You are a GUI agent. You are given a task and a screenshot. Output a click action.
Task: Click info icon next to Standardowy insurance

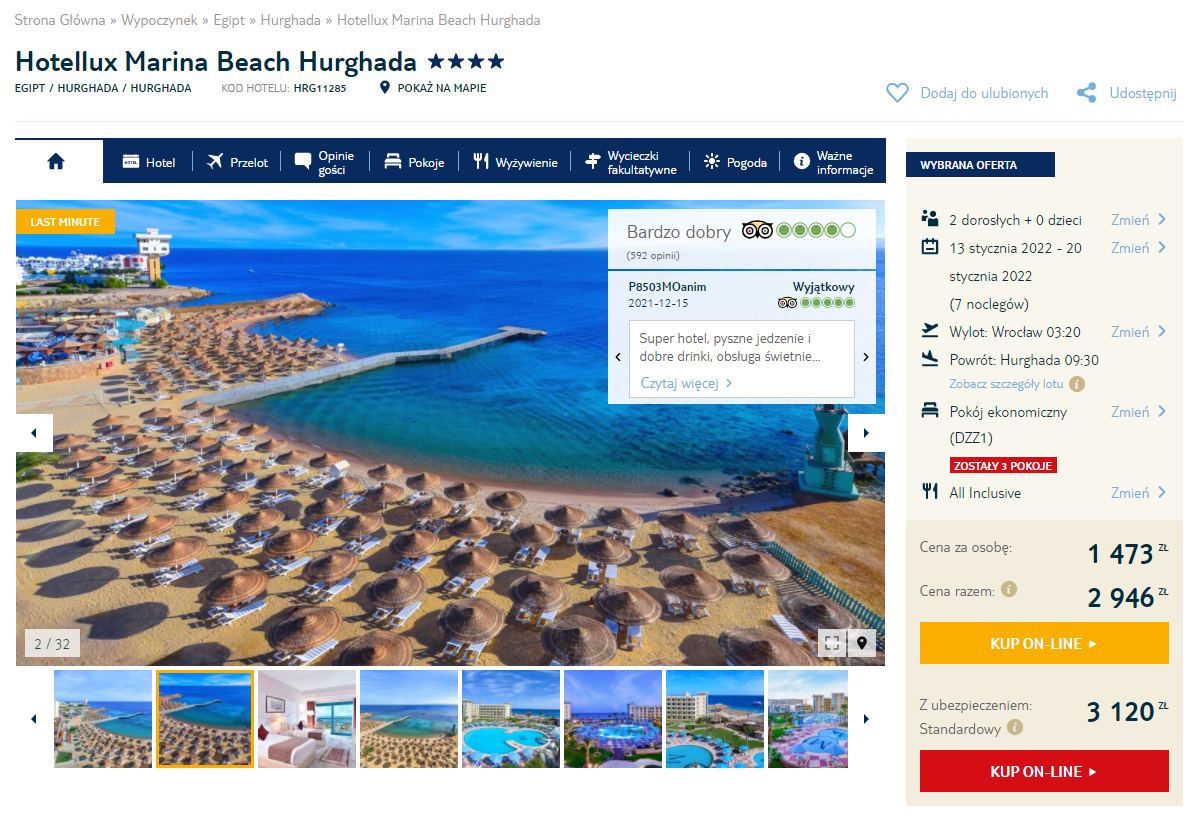[1015, 728]
